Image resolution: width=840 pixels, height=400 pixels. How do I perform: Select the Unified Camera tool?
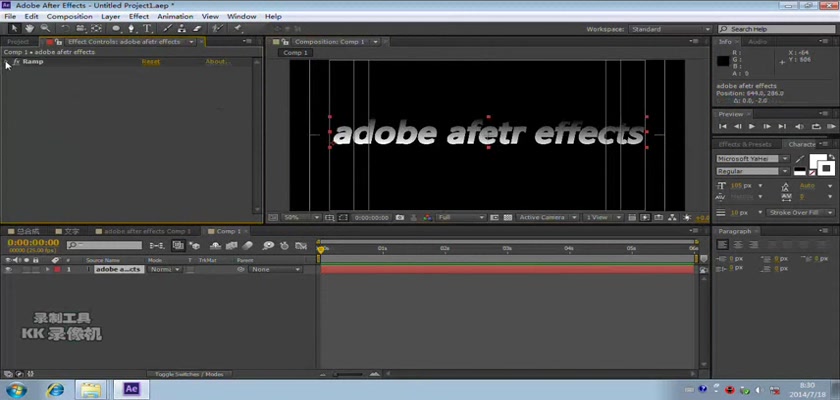(x=81, y=29)
